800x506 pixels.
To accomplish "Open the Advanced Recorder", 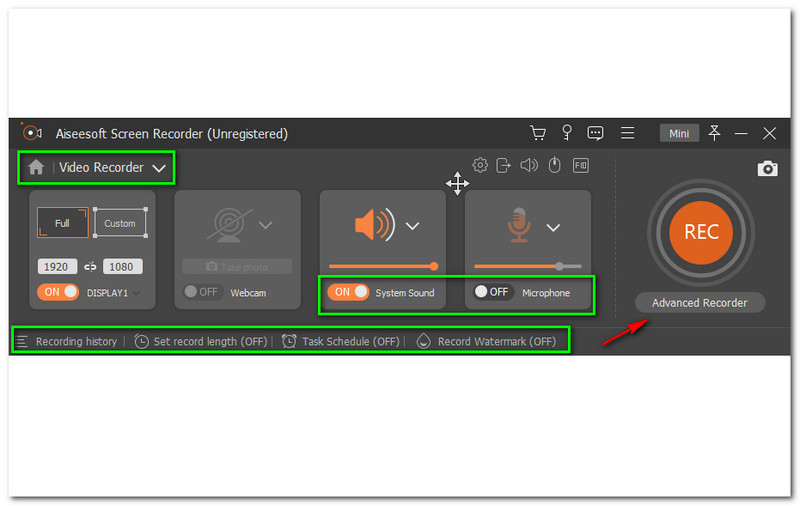I will pyautogui.click(x=699, y=302).
